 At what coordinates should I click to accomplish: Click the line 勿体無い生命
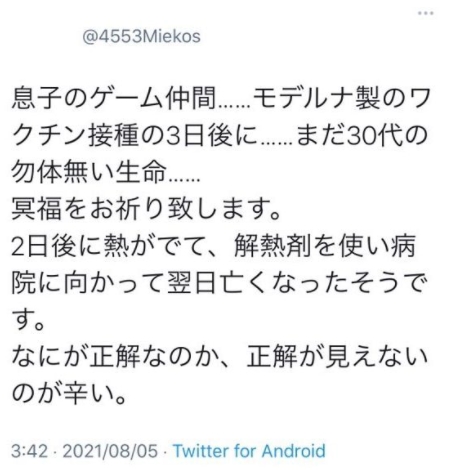point(106,172)
